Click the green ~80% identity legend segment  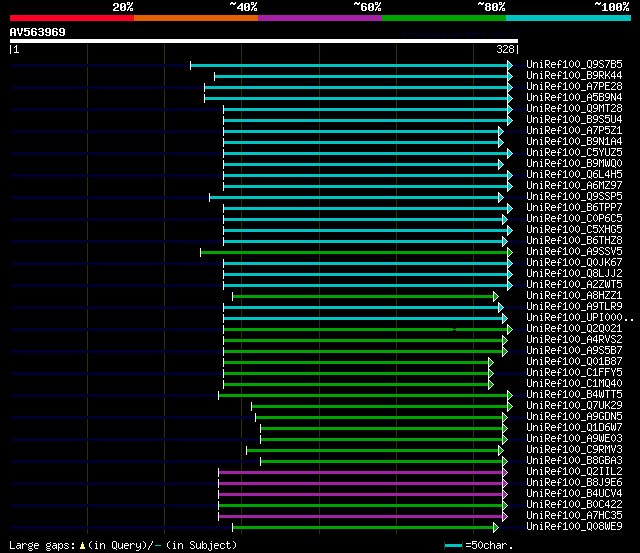coord(444,18)
